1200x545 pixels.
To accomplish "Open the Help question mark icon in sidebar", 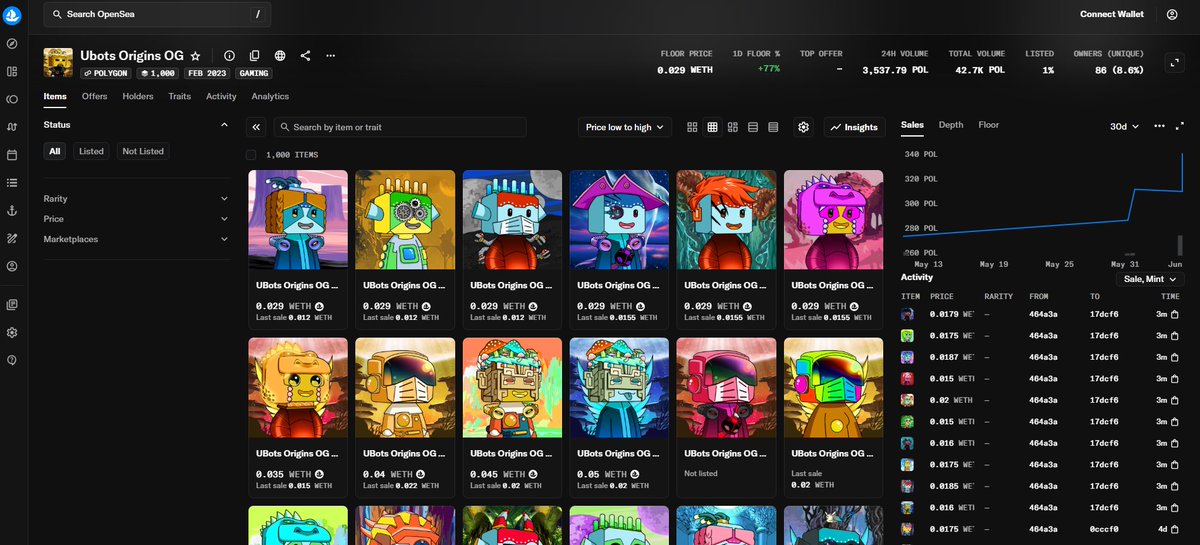I will pos(12,359).
